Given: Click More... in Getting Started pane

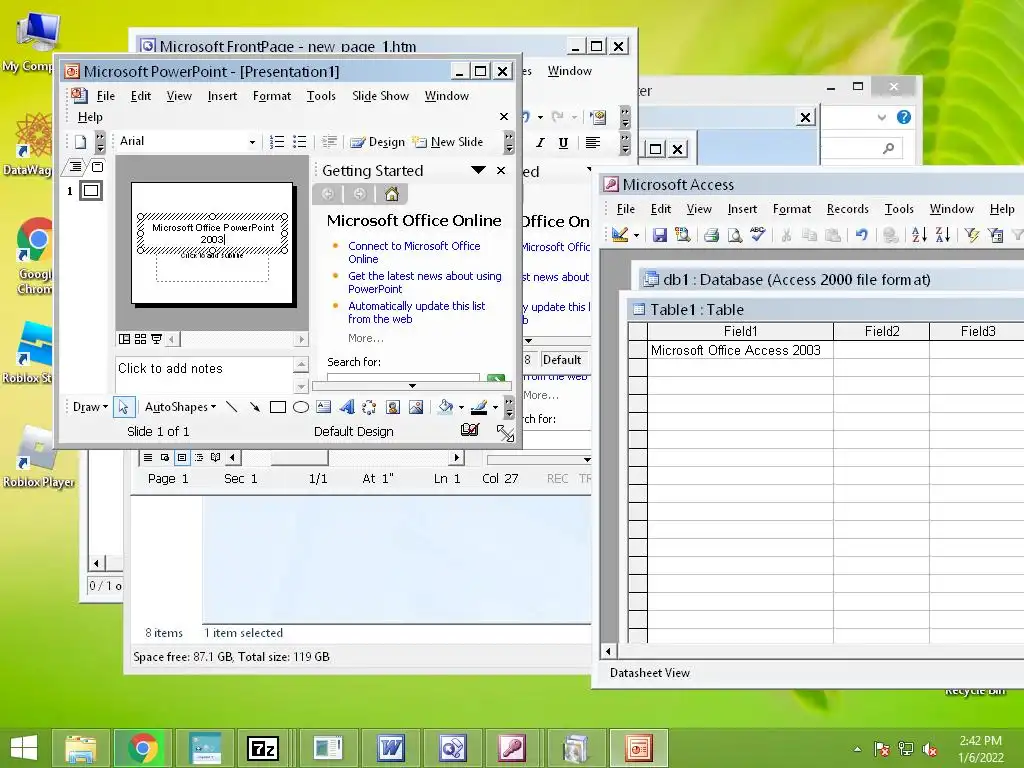Looking at the screenshot, I should [x=366, y=338].
